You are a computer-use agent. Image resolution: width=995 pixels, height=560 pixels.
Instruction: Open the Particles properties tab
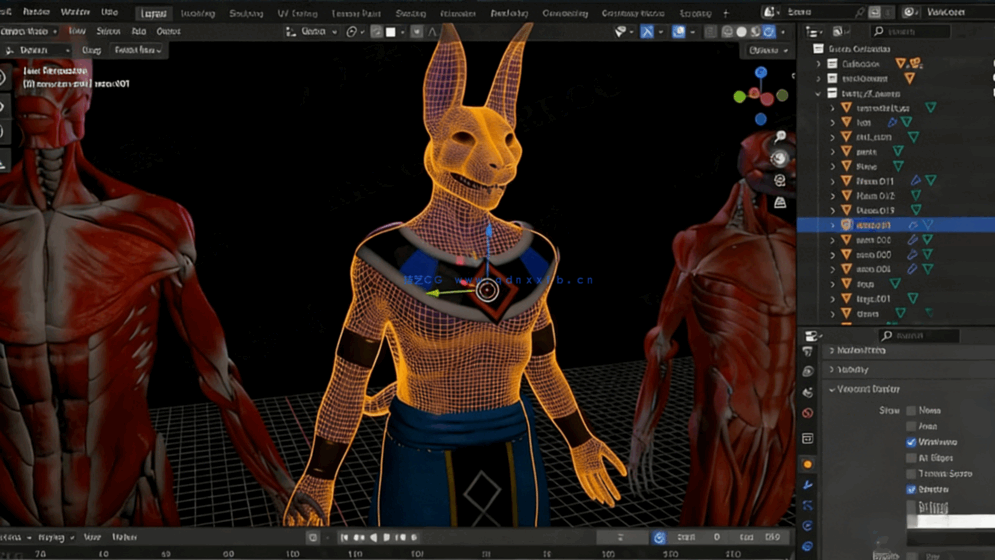[x=807, y=505]
